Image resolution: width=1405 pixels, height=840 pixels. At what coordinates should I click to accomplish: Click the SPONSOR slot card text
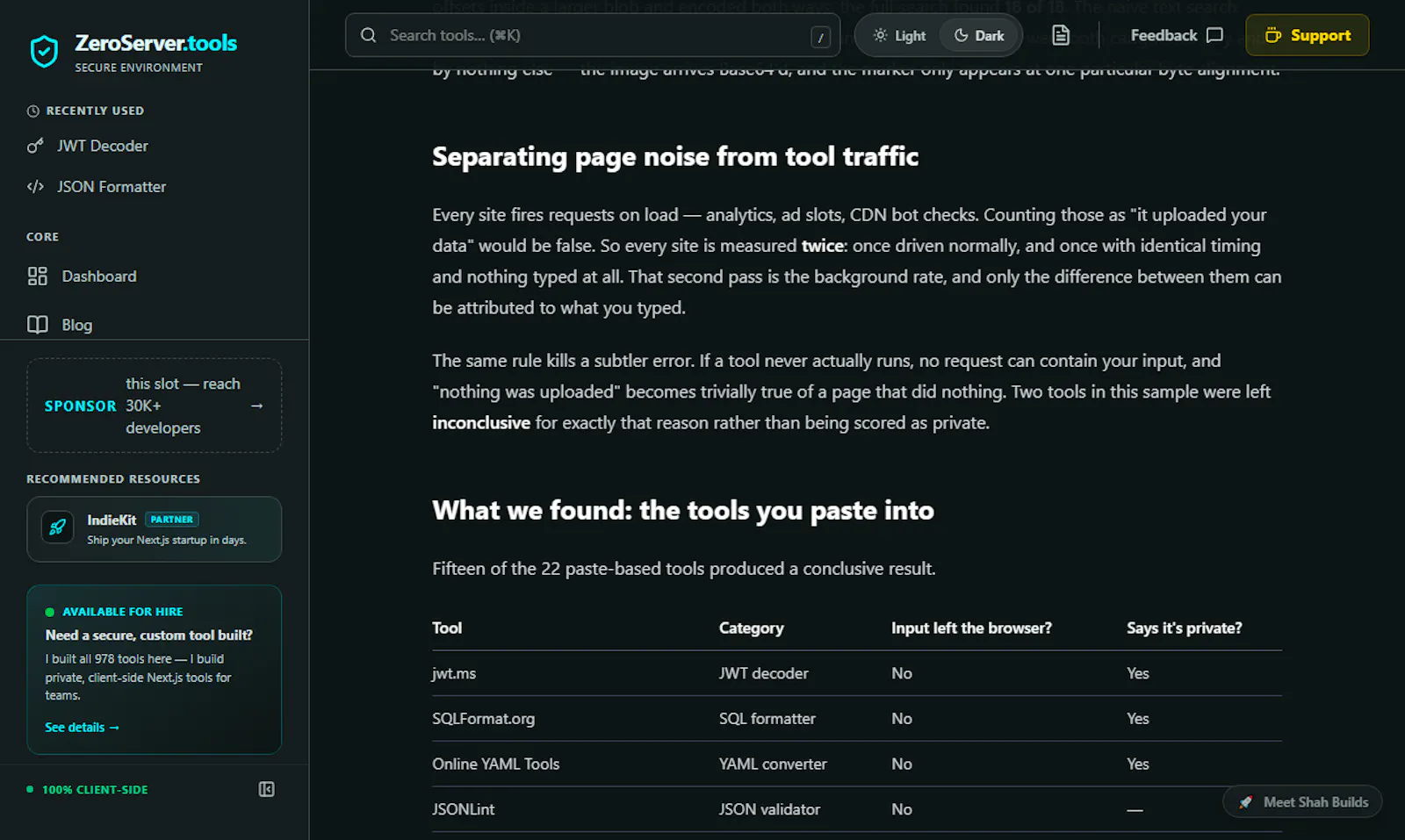pos(154,406)
